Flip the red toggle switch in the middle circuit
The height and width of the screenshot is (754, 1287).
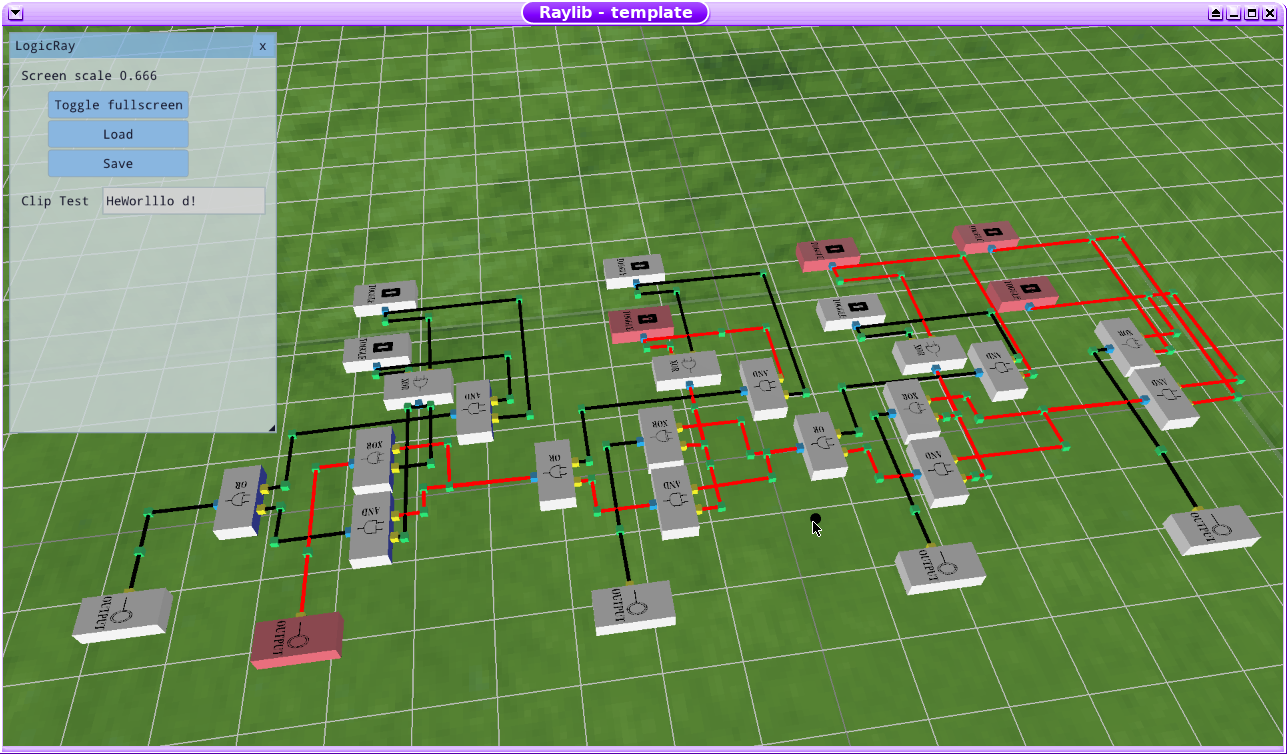(641, 323)
